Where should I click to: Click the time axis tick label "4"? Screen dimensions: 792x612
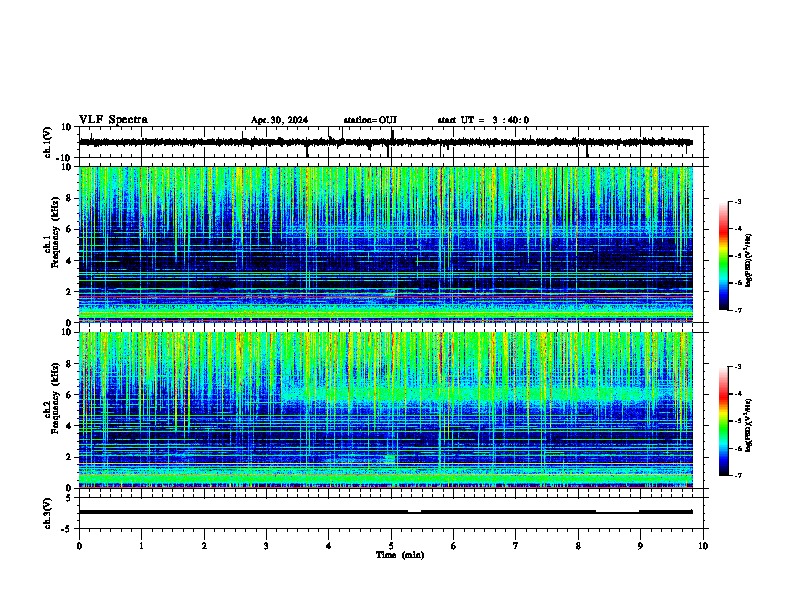click(x=328, y=546)
